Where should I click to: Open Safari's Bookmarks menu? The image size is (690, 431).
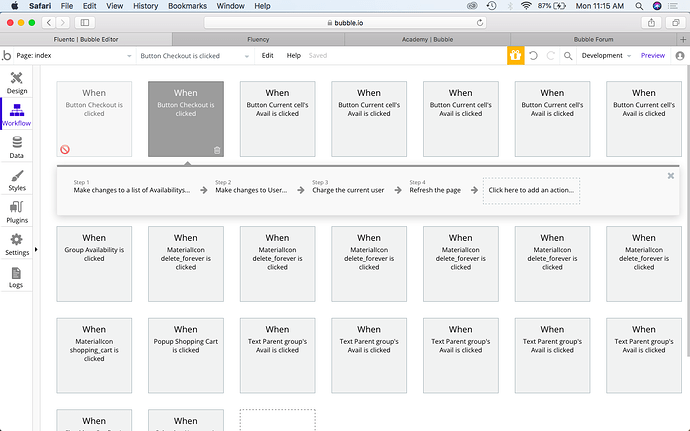(187, 6)
